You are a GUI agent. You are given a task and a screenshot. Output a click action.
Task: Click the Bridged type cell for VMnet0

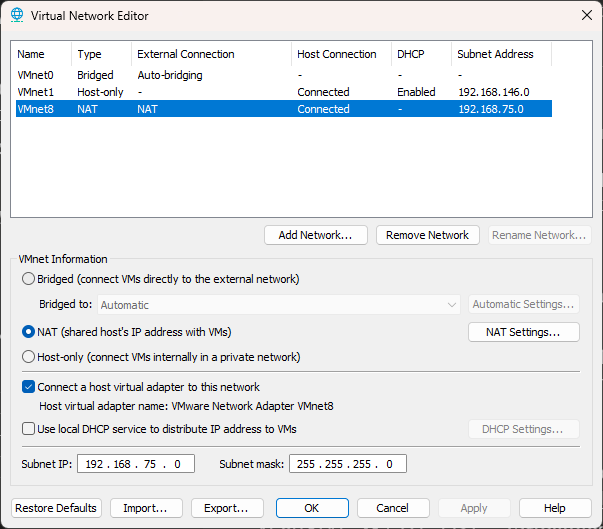(95, 75)
